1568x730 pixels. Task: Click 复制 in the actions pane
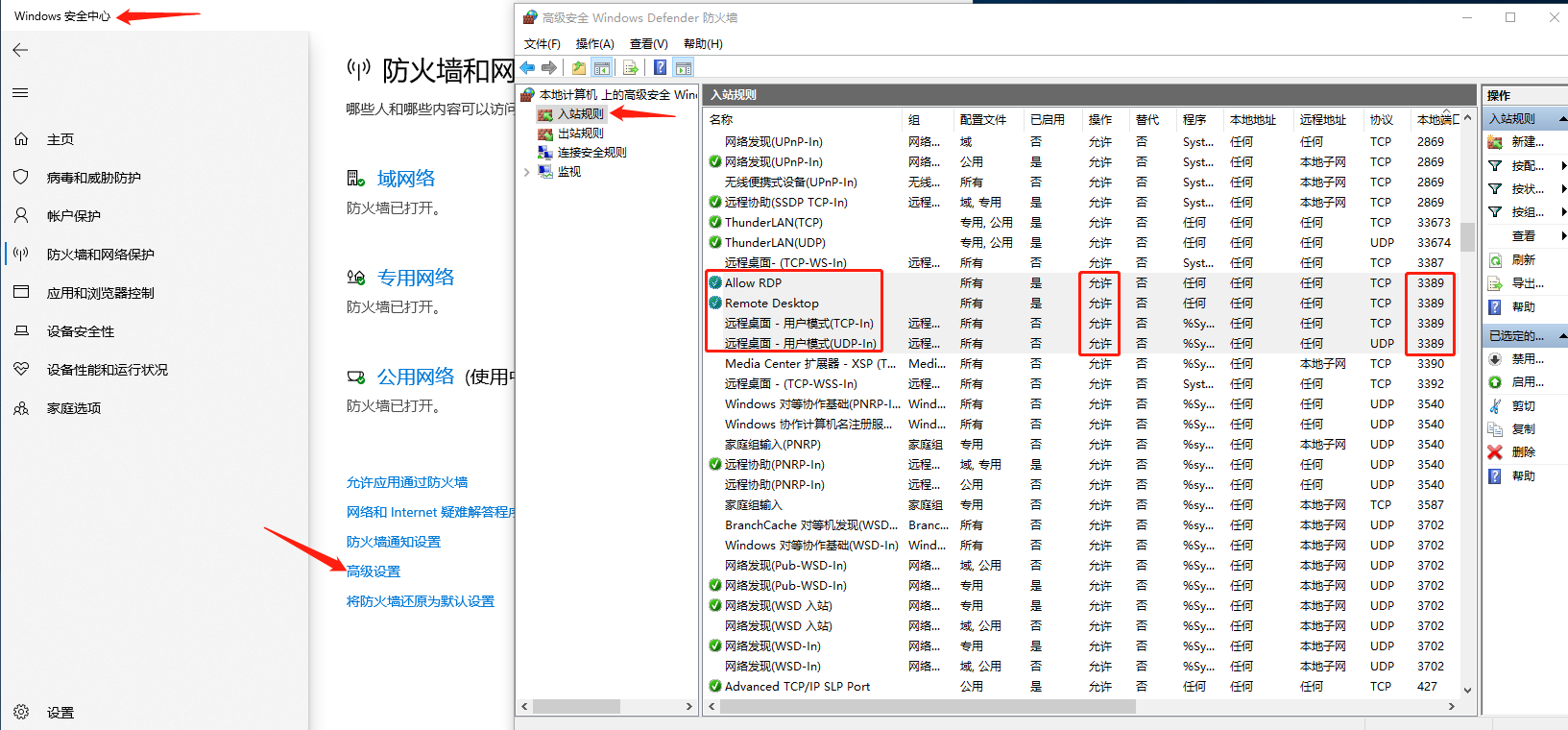click(1523, 429)
